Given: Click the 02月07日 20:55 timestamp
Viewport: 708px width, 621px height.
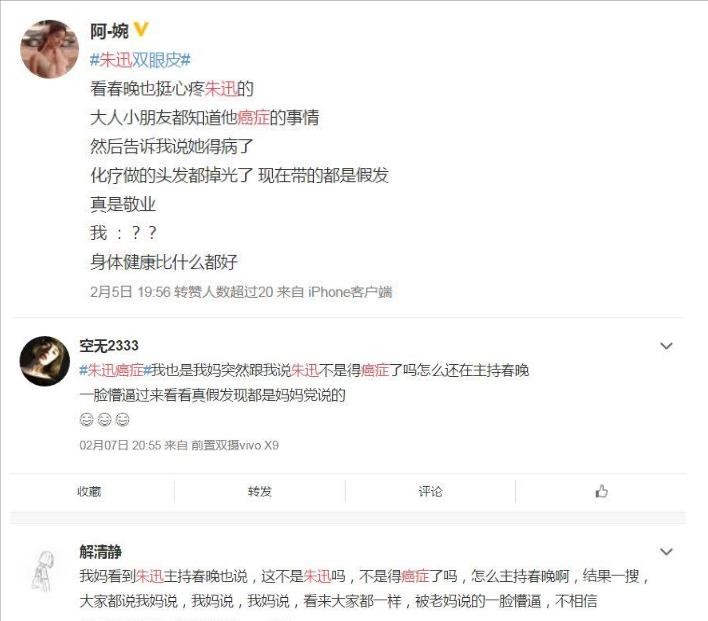Looking at the screenshot, I should [120, 445].
